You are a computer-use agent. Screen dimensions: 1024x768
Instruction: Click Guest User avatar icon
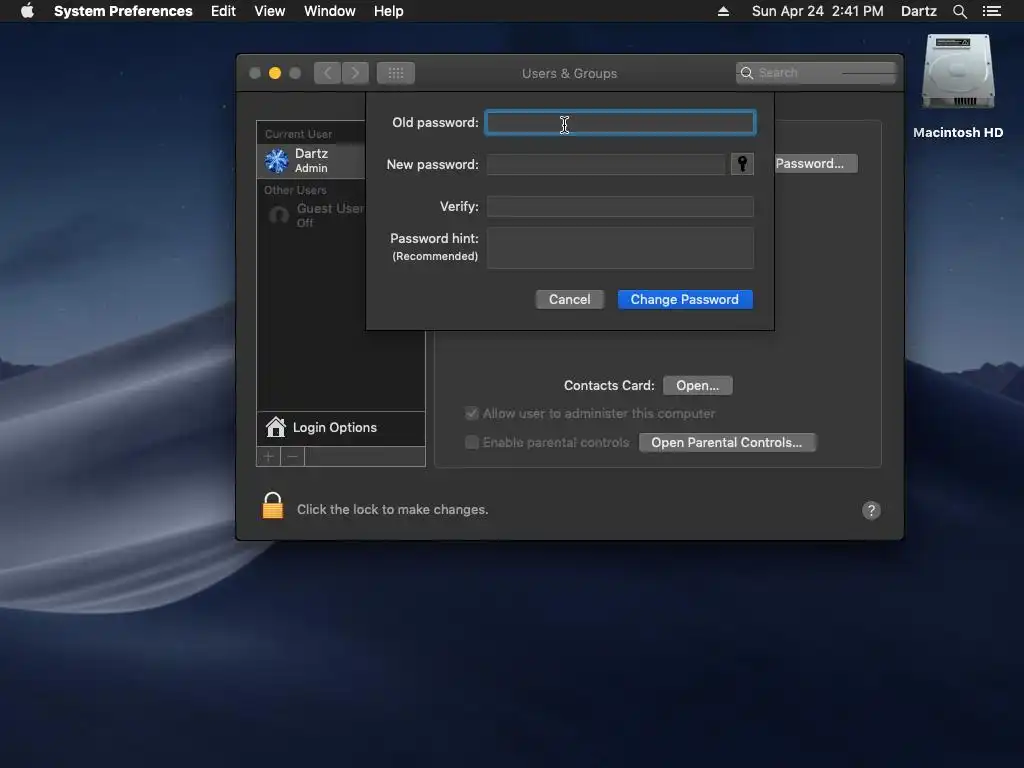279,215
